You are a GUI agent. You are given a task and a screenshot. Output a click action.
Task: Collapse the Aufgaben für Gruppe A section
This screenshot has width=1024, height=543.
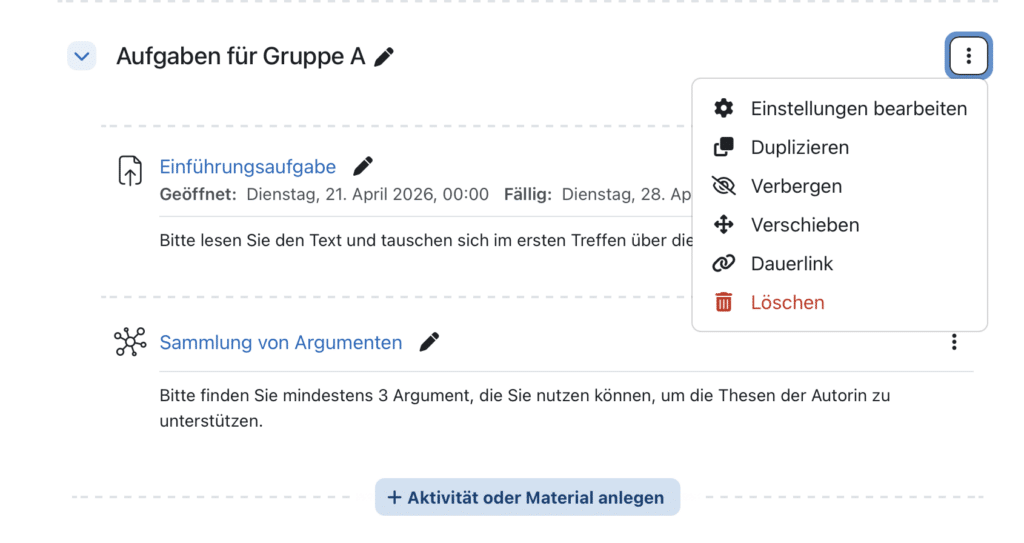(x=81, y=57)
